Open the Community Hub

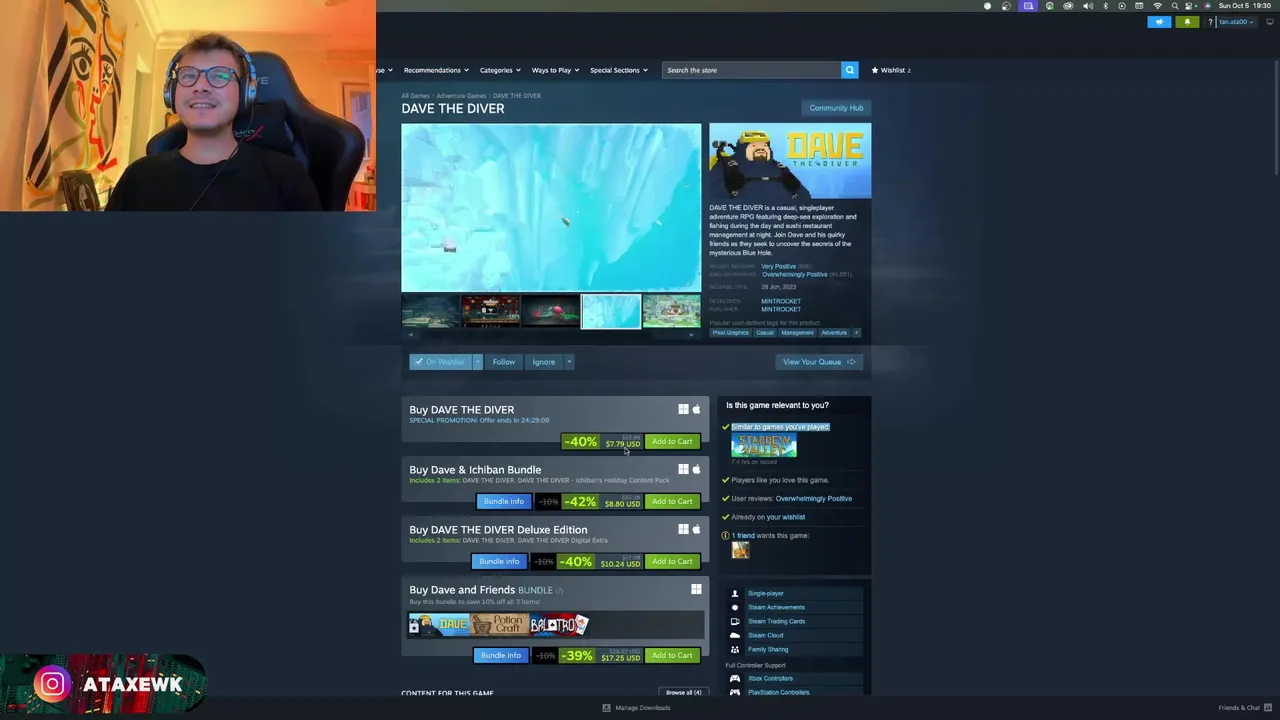[836, 108]
